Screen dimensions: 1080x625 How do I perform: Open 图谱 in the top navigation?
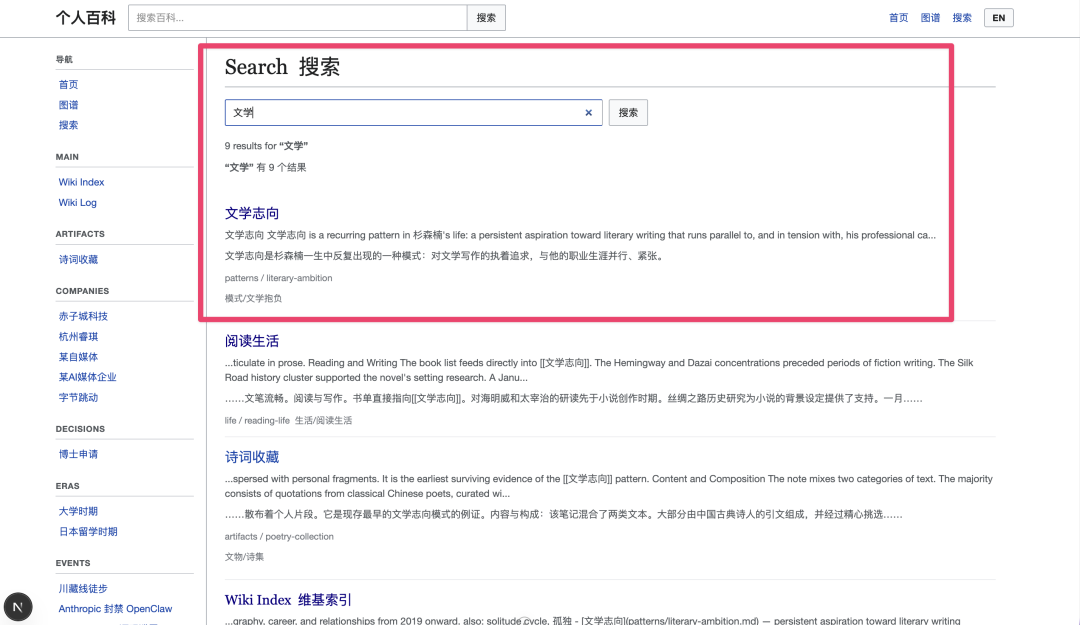[x=930, y=18]
